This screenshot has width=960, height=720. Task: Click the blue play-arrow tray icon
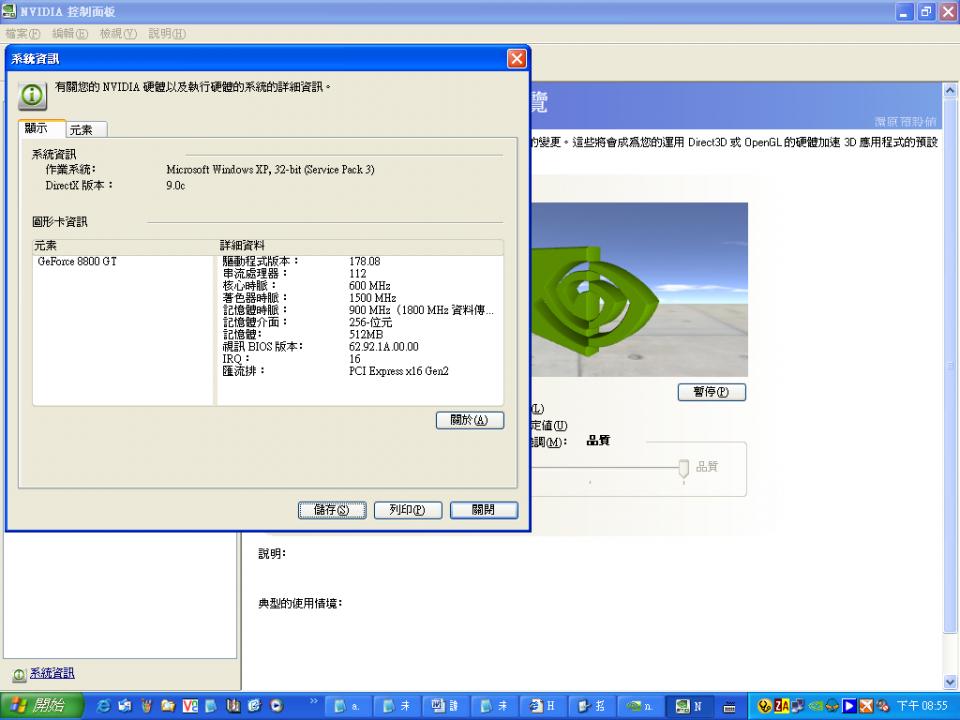pos(849,707)
